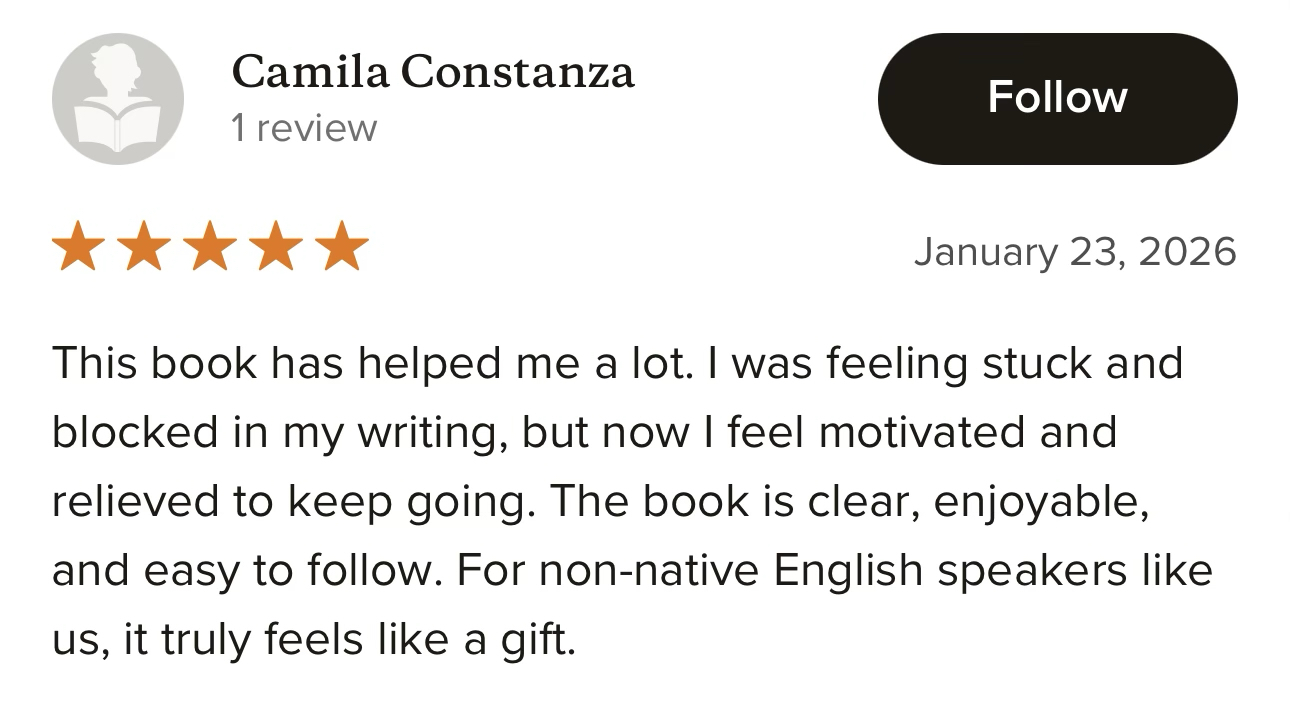Click the second orange rating star

pyautogui.click(x=144, y=247)
